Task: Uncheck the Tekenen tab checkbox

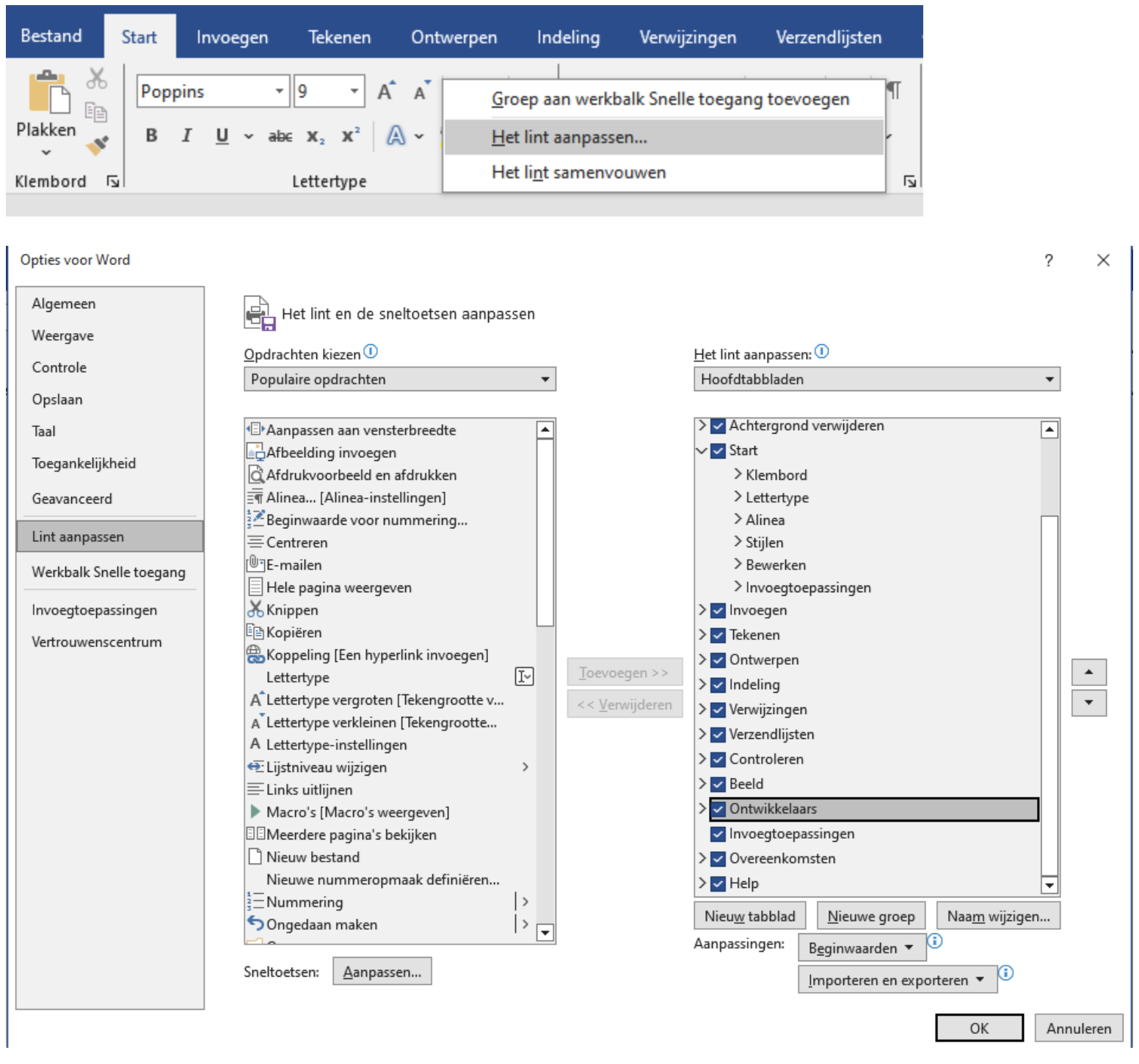Action: click(x=718, y=635)
